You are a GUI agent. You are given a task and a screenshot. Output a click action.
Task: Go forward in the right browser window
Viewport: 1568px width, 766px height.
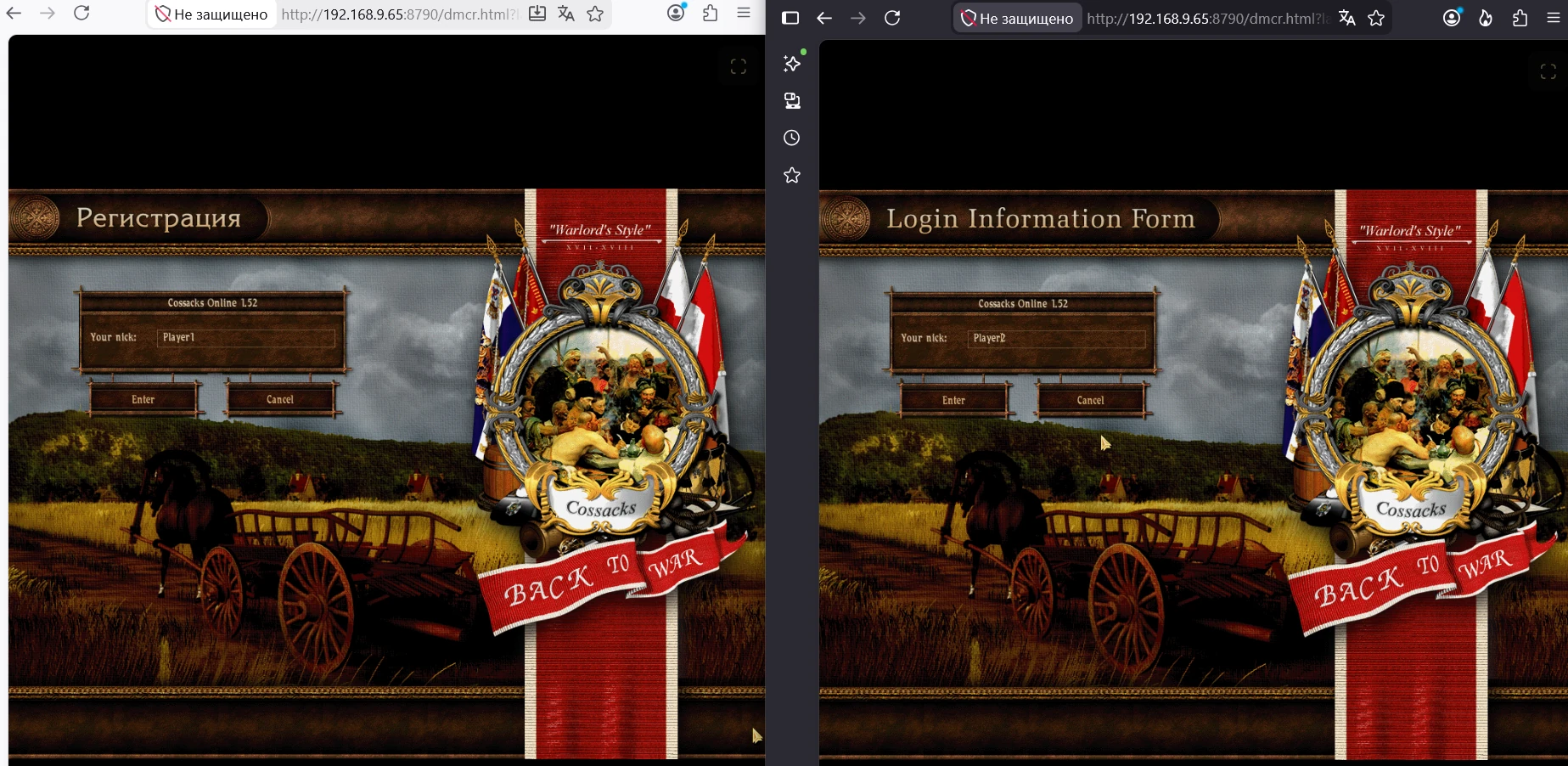[x=858, y=18]
